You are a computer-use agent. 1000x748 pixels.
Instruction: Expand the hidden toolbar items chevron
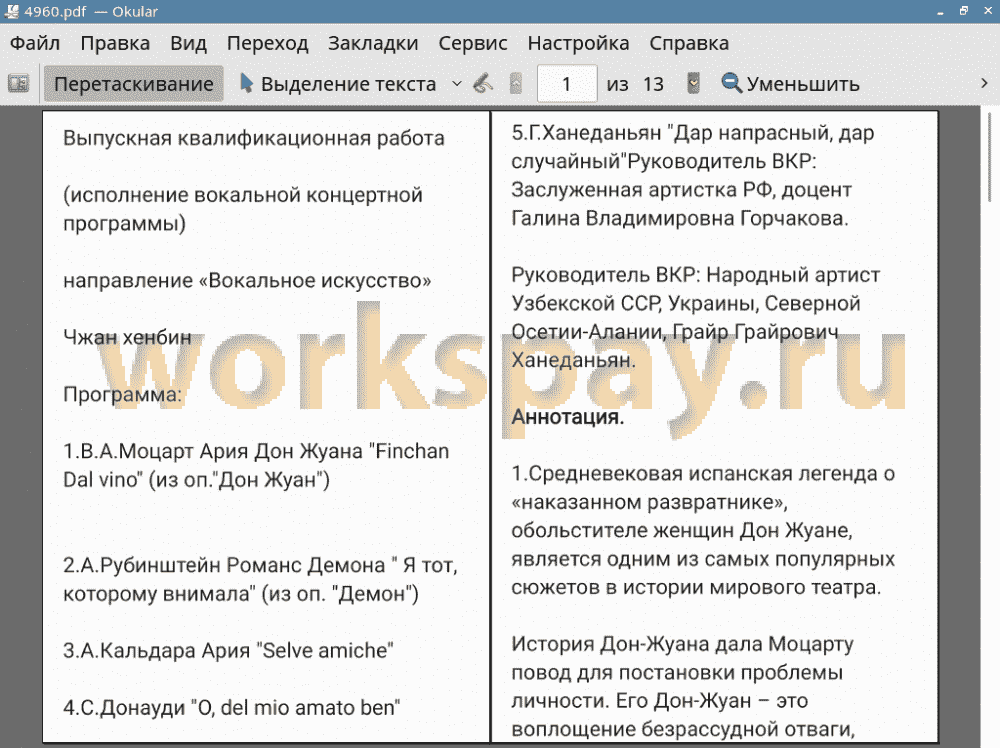pos(984,84)
